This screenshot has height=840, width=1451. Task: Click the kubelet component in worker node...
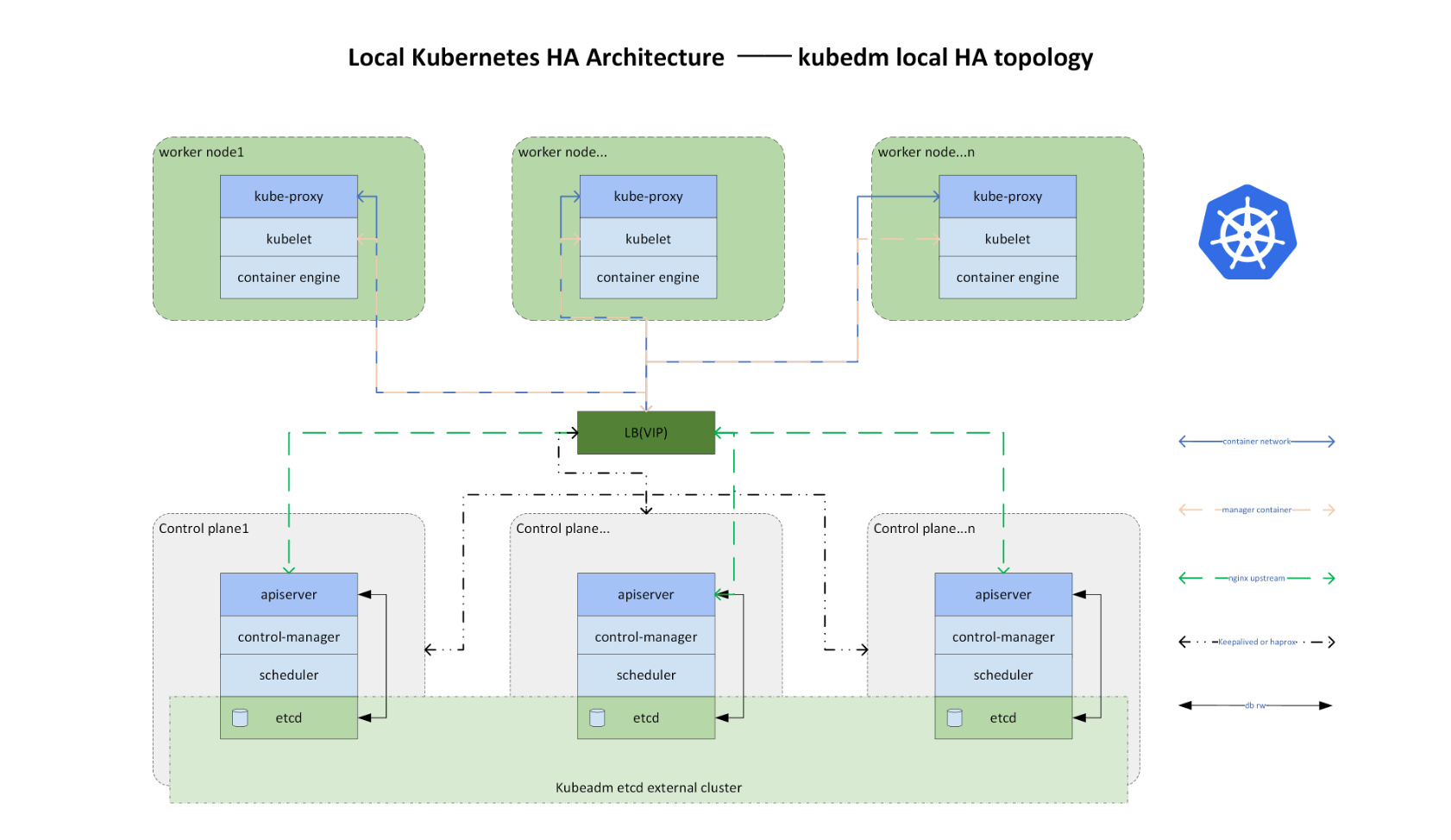coord(648,238)
